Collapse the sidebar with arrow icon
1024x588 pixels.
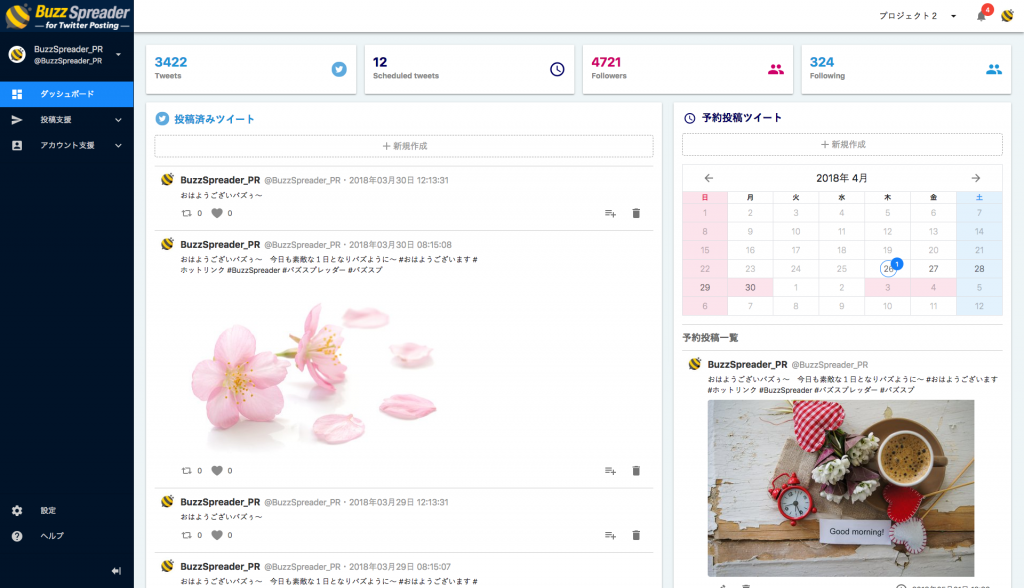click(116, 571)
